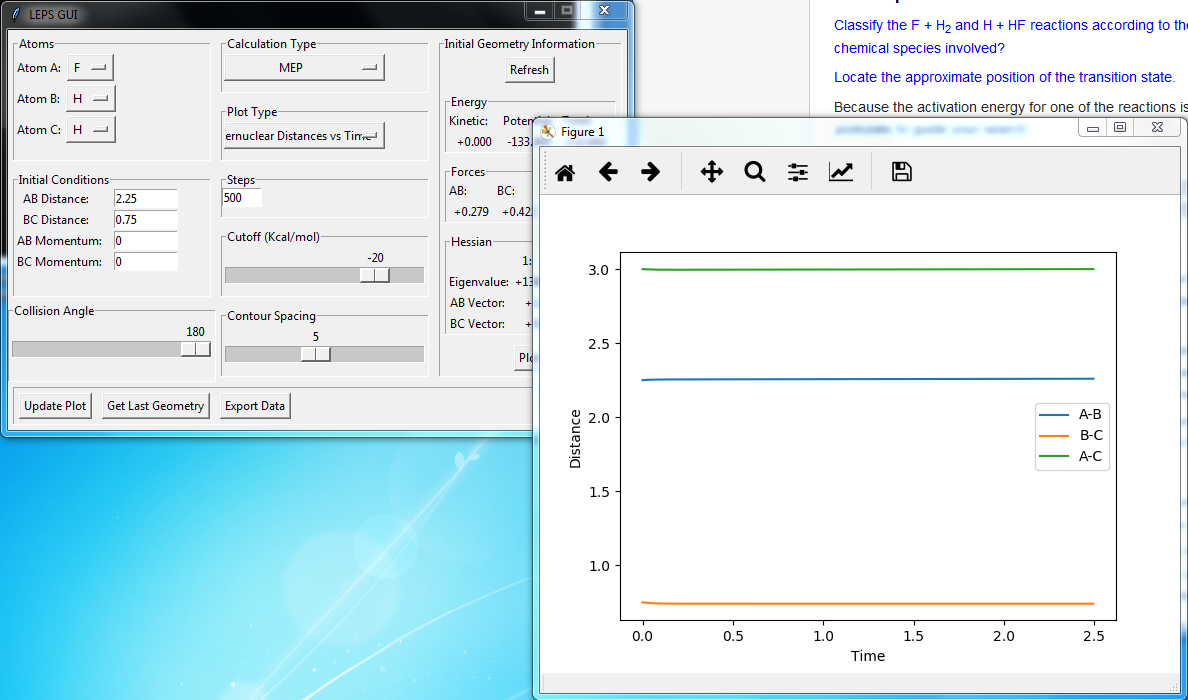This screenshot has height=700, width=1188.
Task: Click the Home reset view icon
Action: [565, 172]
